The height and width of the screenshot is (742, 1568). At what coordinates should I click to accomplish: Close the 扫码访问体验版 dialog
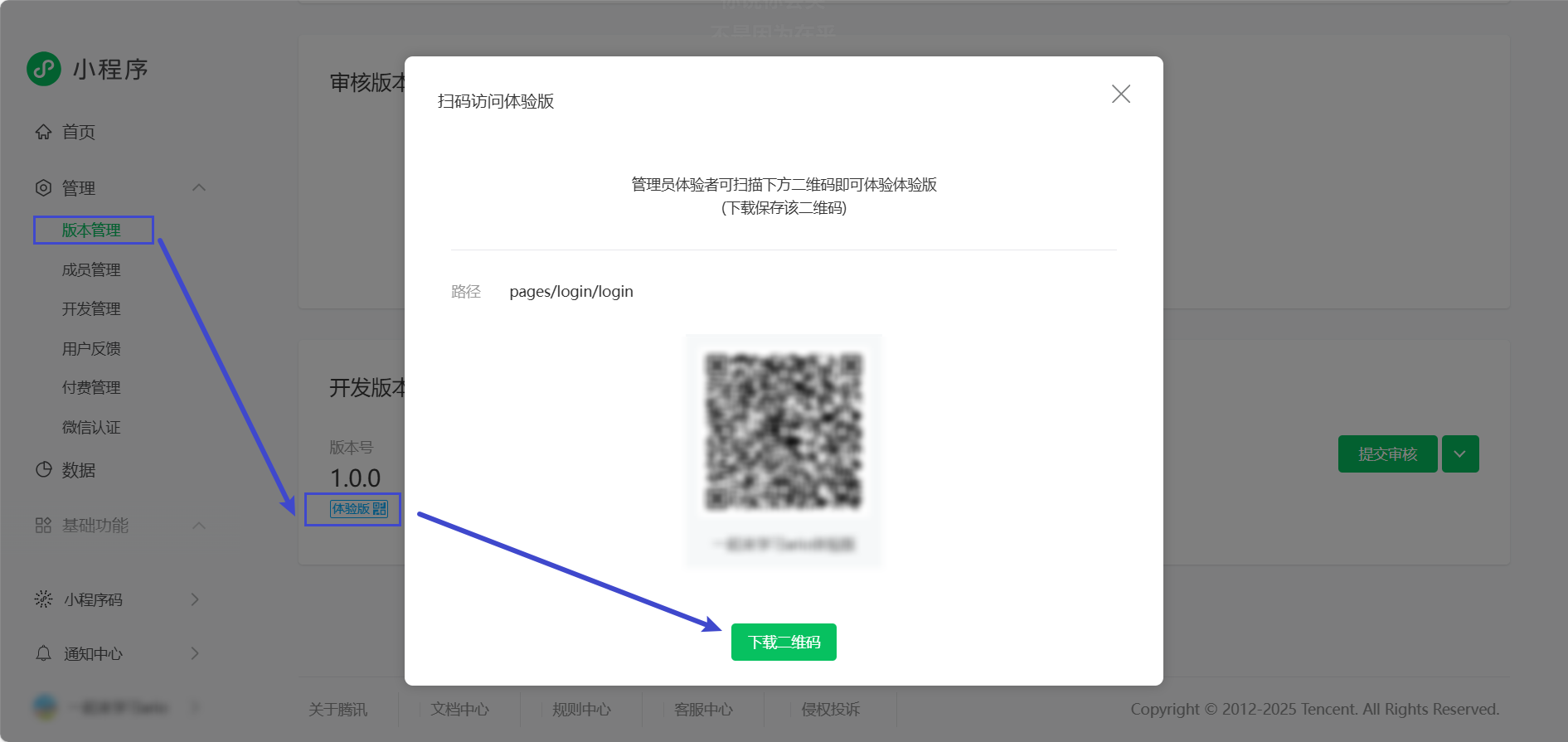coord(1121,94)
